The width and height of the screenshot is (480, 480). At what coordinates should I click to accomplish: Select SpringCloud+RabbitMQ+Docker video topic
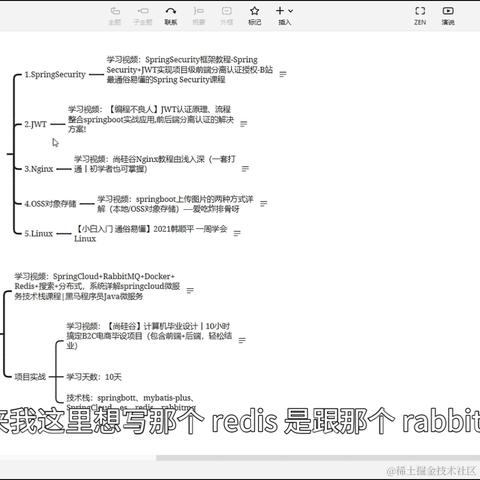97,286
